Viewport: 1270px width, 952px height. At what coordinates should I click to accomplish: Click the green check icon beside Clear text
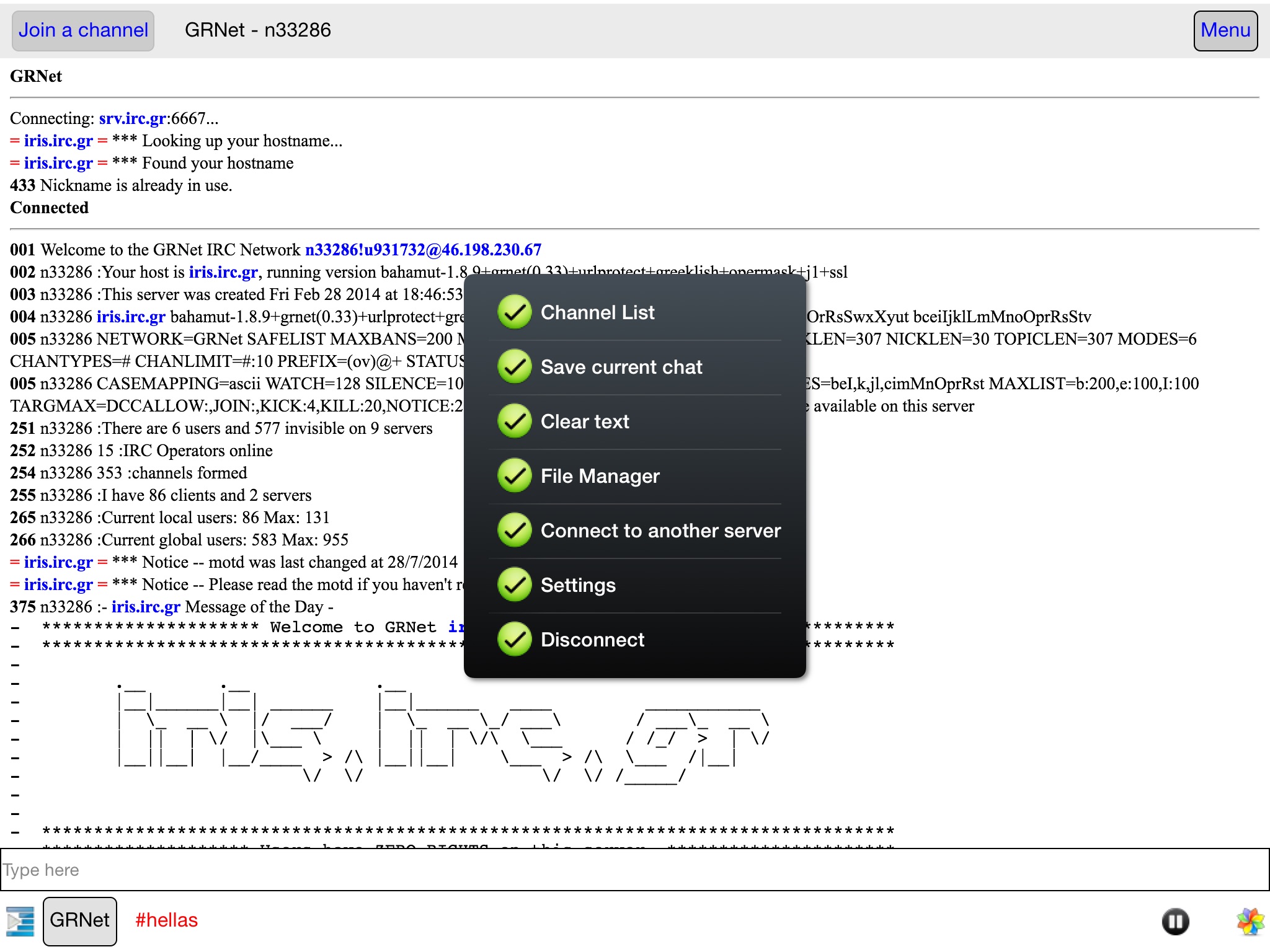(514, 421)
